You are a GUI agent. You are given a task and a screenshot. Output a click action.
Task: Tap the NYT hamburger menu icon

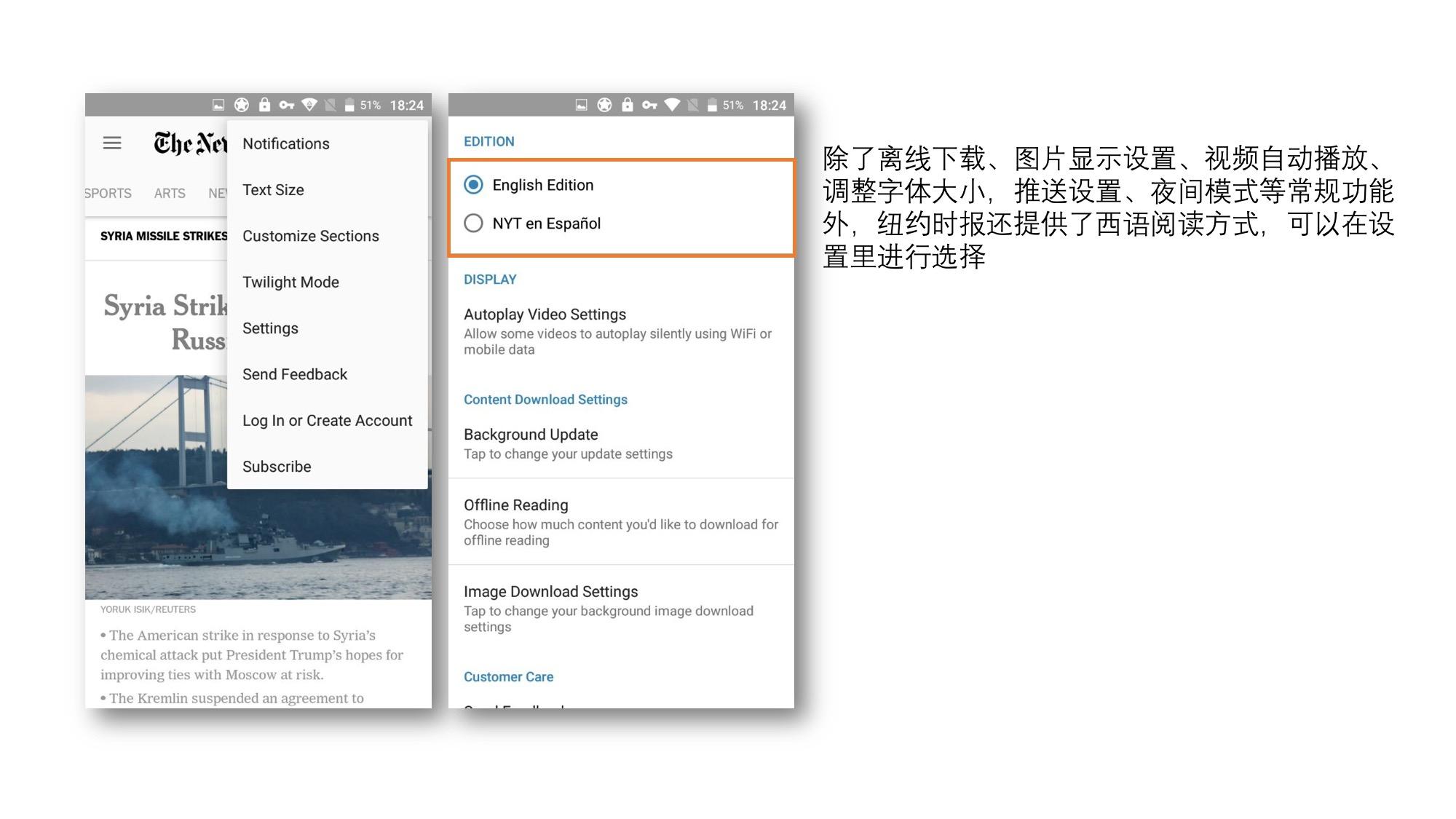113,143
